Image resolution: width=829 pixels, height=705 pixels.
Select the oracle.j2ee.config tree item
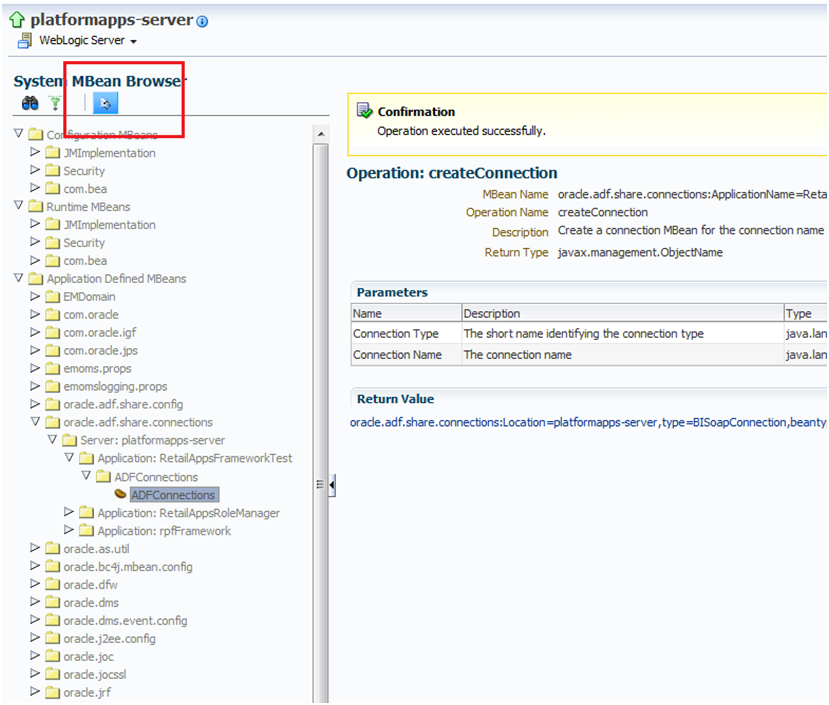tap(109, 639)
